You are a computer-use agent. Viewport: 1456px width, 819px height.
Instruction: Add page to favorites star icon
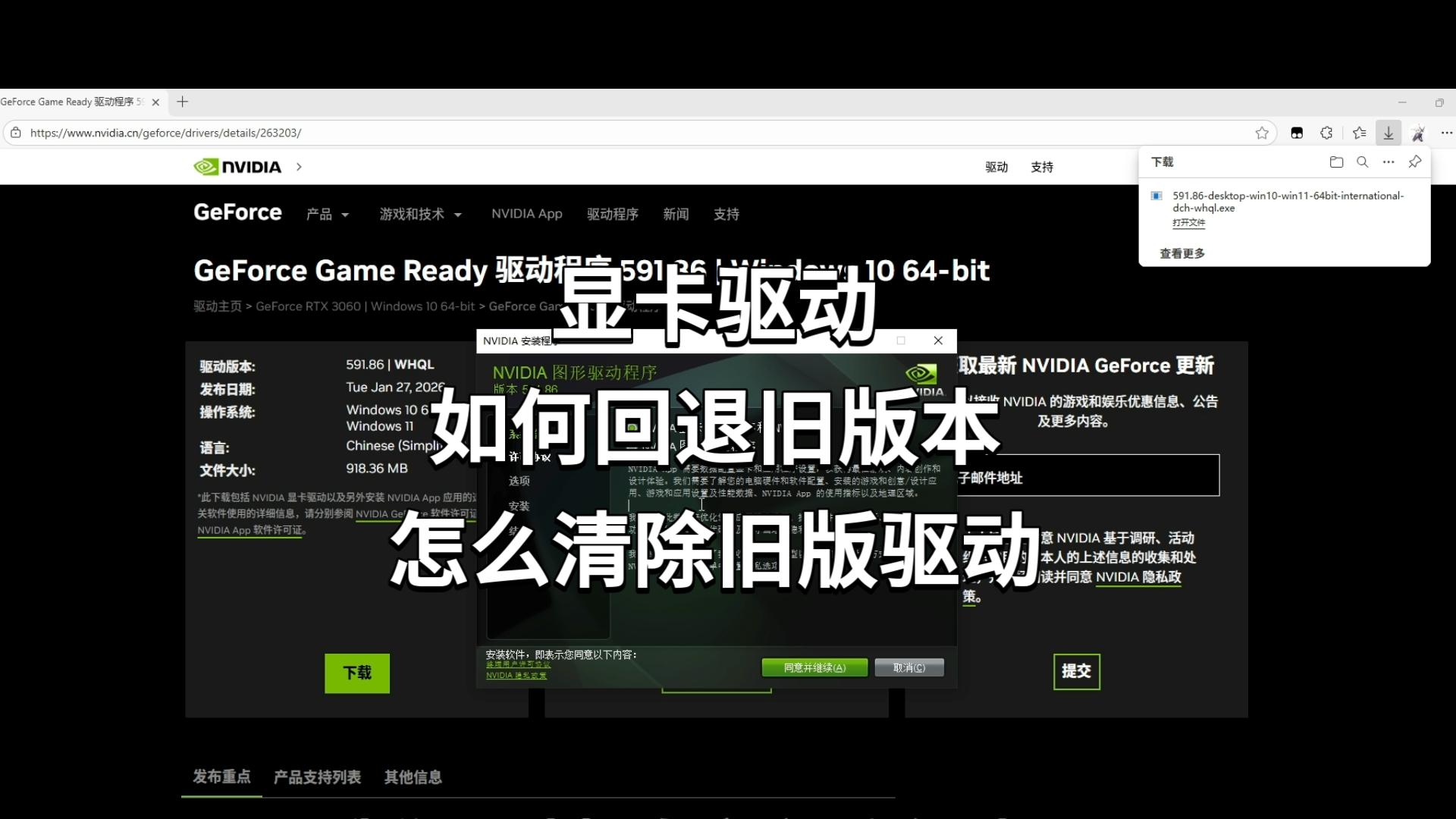1262,133
